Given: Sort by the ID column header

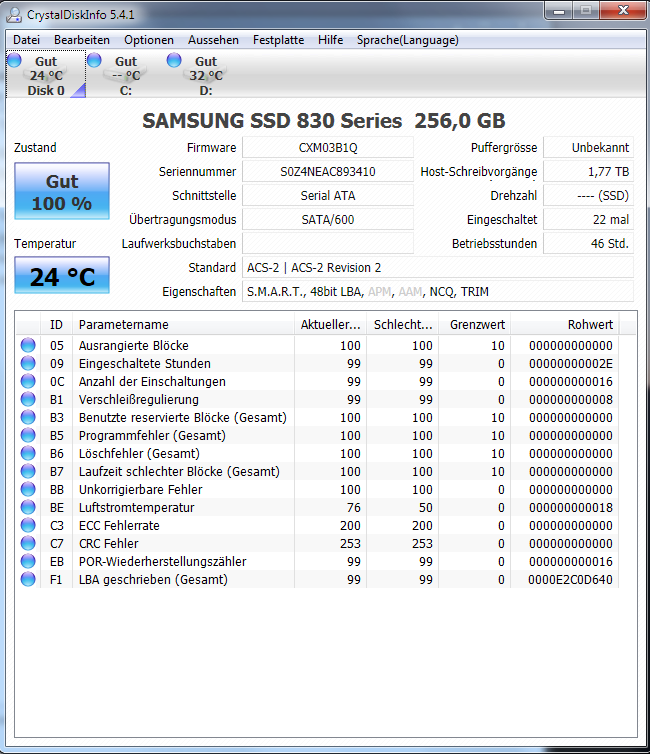Looking at the screenshot, I should pyautogui.click(x=56, y=325).
